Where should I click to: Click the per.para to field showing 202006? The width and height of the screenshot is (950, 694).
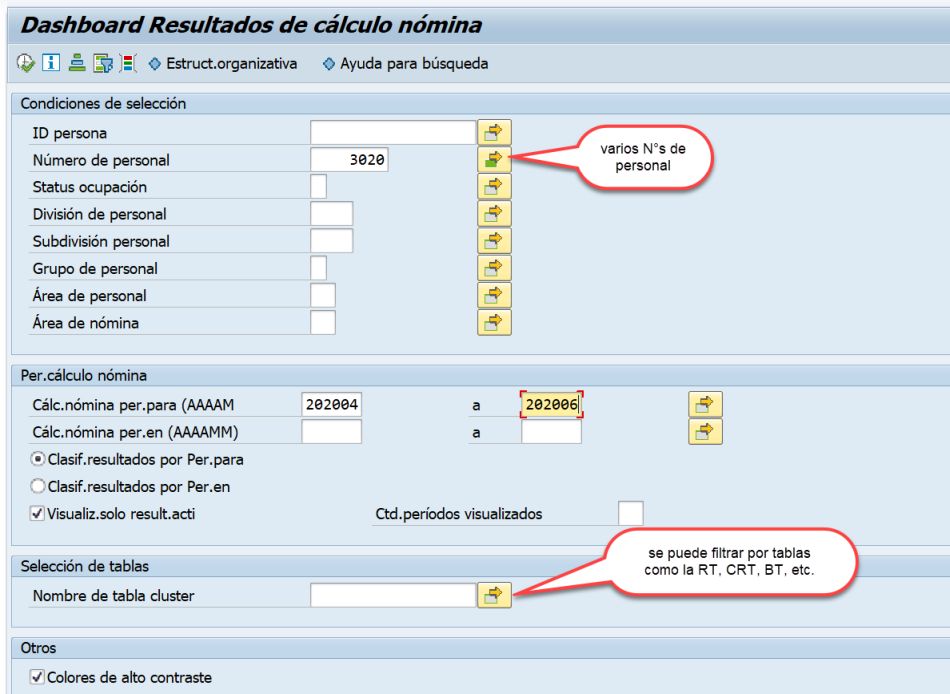click(x=551, y=404)
